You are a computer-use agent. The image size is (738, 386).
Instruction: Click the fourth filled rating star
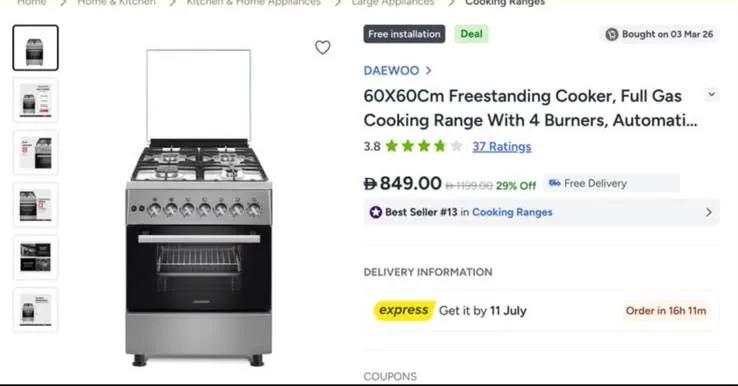click(440, 146)
